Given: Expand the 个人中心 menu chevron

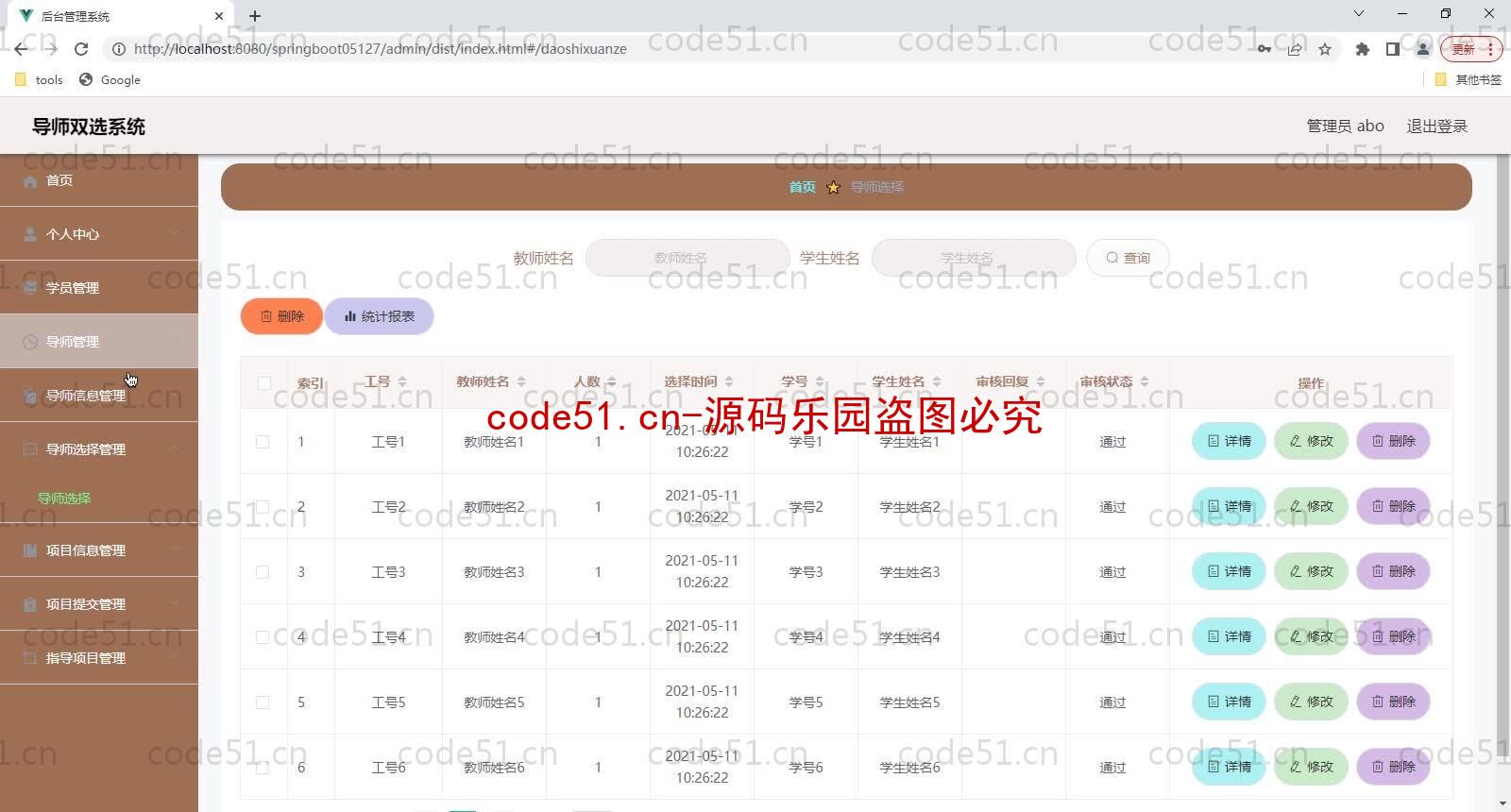Looking at the screenshot, I should tap(174, 233).
